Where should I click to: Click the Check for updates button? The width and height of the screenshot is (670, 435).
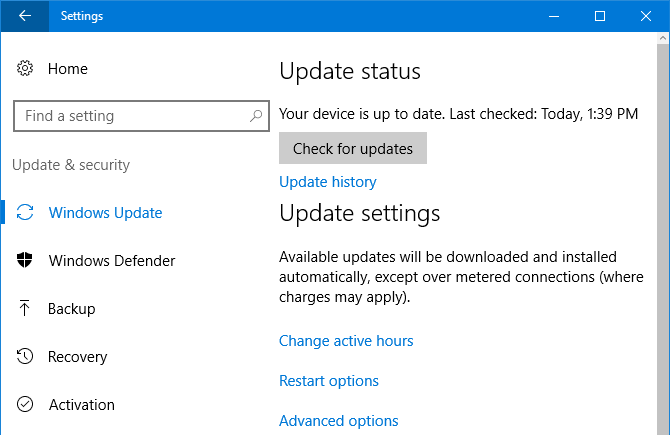[353, 148]
